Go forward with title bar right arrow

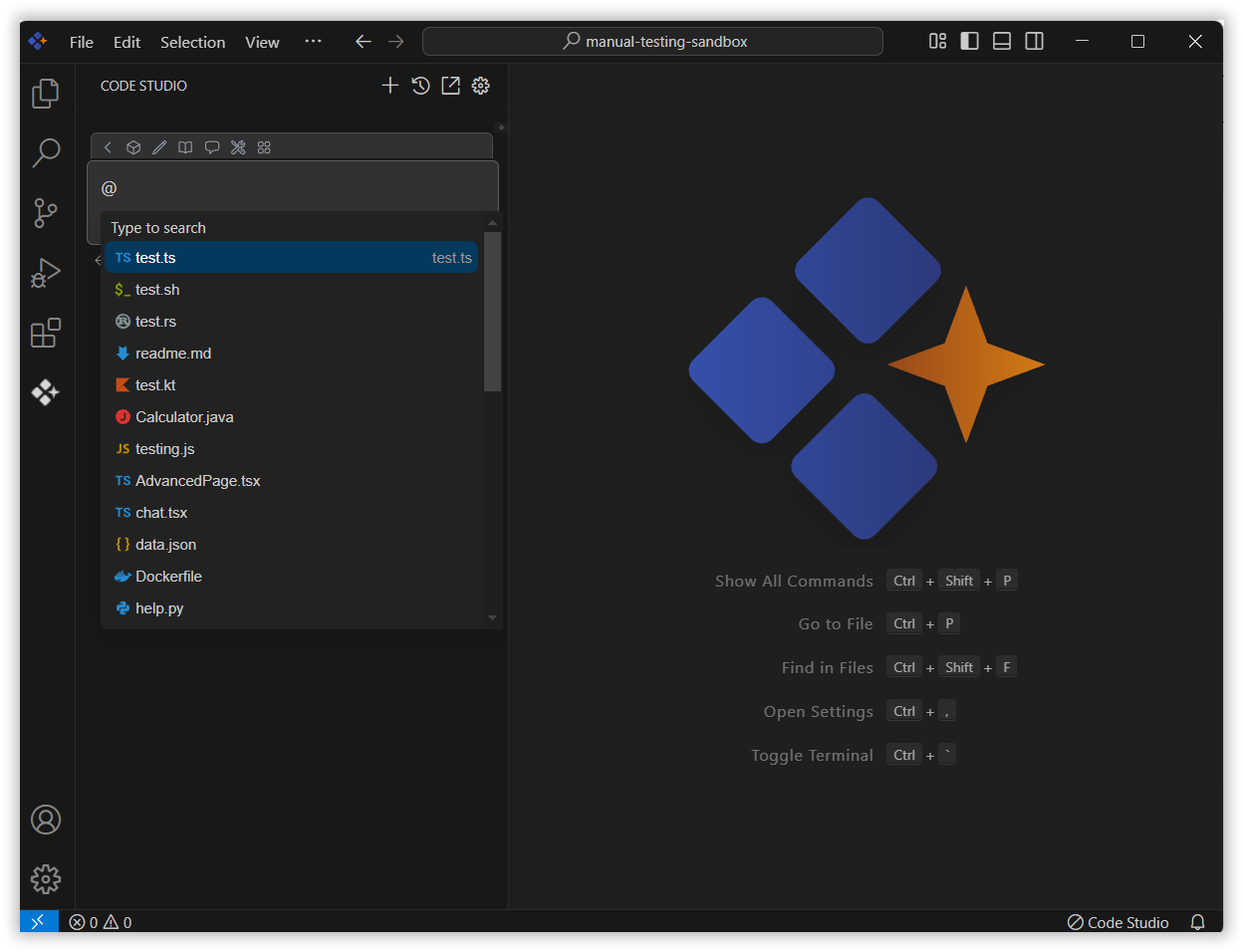(x=396, y=42)
